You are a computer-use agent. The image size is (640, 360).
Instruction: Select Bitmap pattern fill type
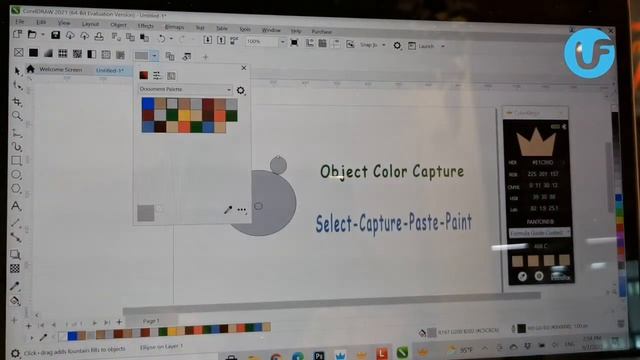point(77,53)
